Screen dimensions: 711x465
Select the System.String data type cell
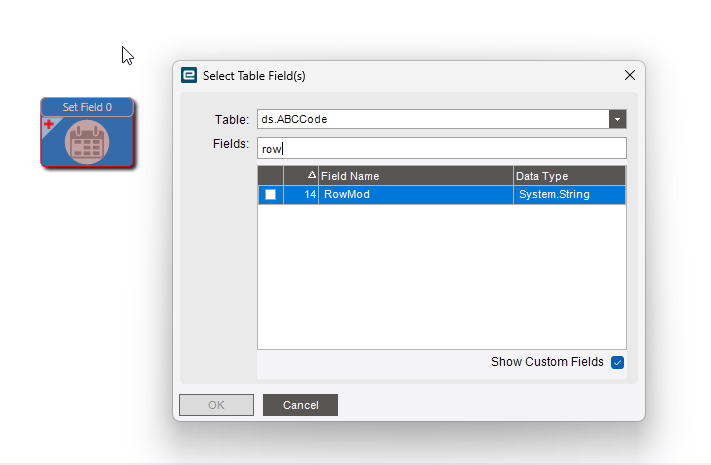pos(569,195)
